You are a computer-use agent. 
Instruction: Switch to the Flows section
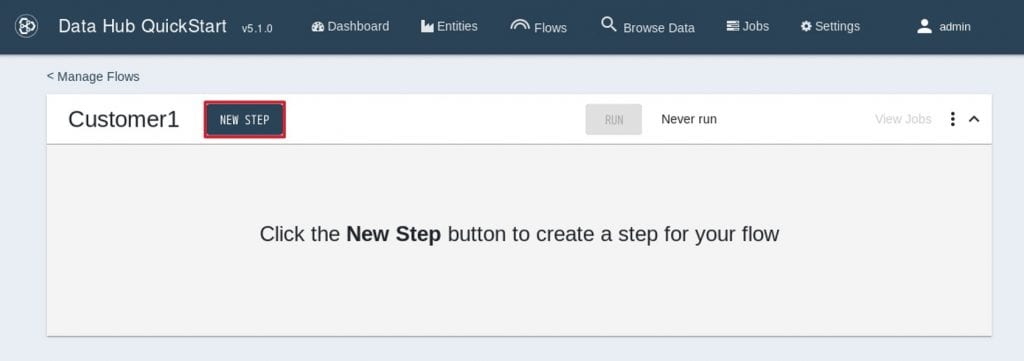click(539, 27)
